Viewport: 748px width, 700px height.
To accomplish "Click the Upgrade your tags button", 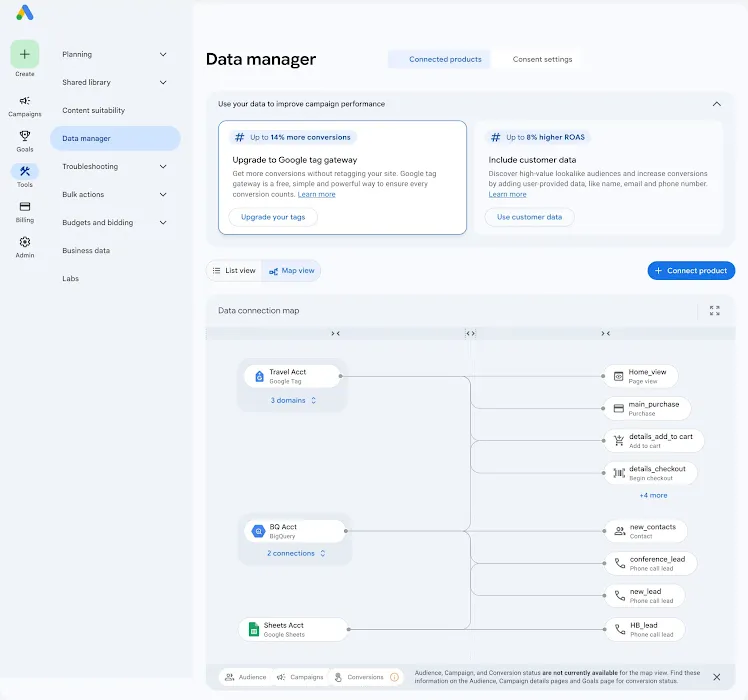I will pyautogui.click(x=273, y=217).
